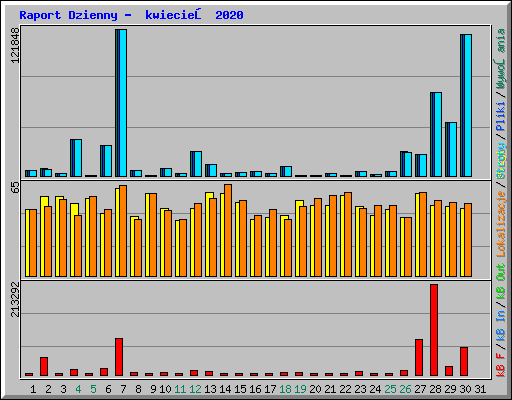The image size is (512, 400).
Task: Click the cyan hits bar for day 4
Action: pos(78,158)
